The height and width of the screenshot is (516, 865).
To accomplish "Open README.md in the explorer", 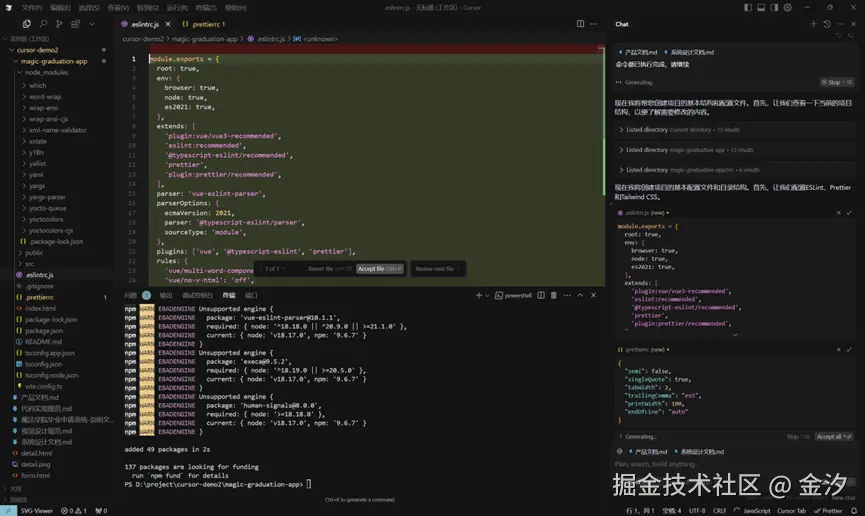I will pos(43,342).
